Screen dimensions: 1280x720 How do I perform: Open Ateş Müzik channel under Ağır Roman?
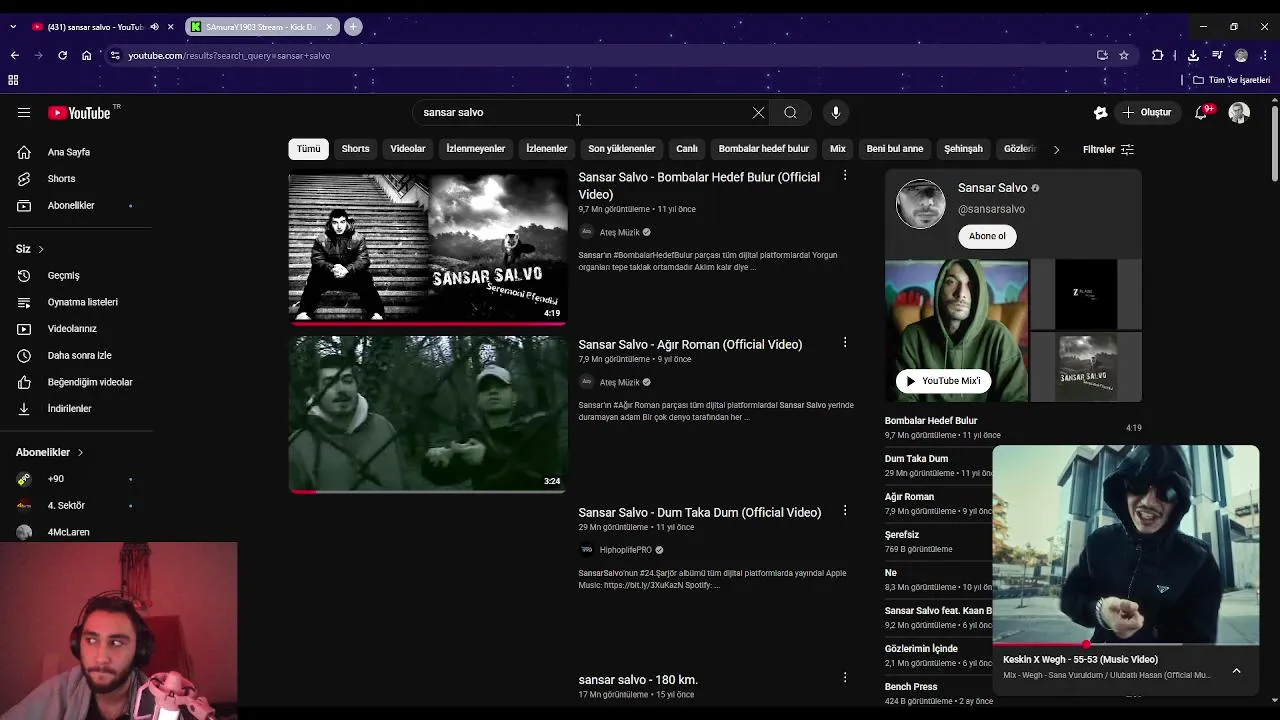[x=619, y=382]
